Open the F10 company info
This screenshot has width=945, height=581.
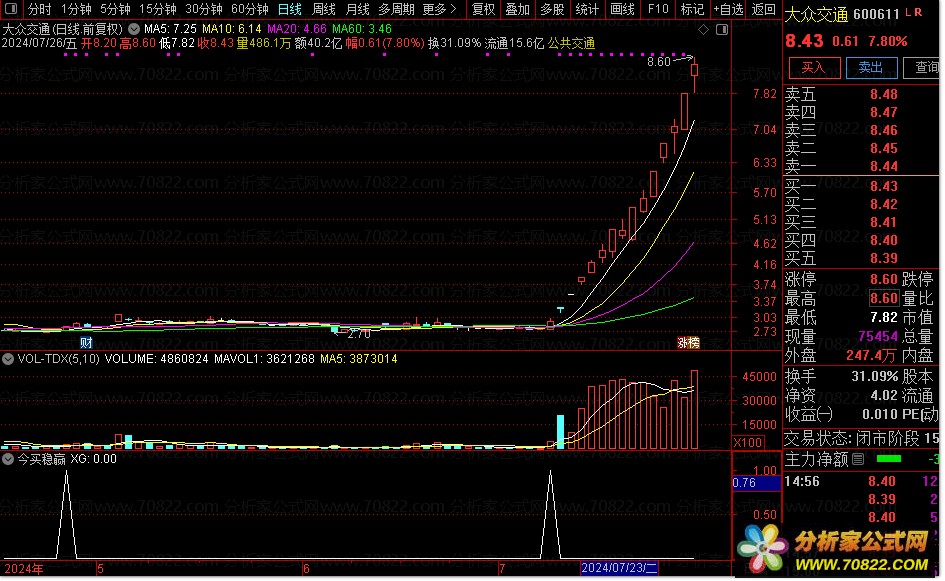point(658,9)
